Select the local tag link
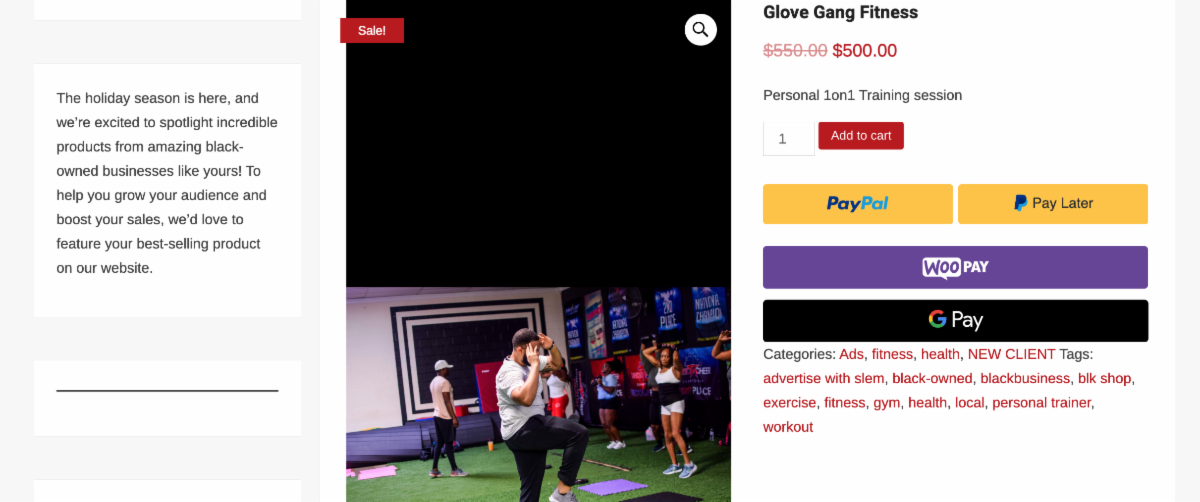The image size is (1200, 502). point(969,402)
